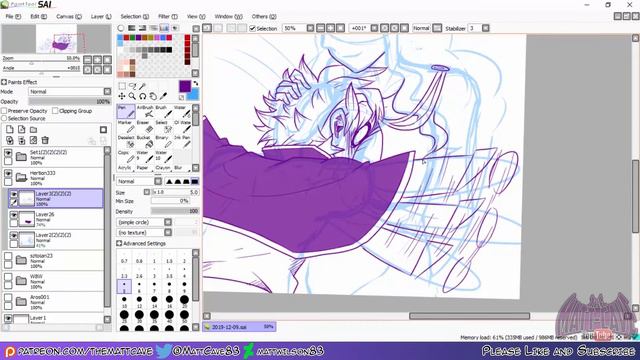Click the undo button in canvas toolbar
The image size is (640, 360).
[x=207, y=28]
